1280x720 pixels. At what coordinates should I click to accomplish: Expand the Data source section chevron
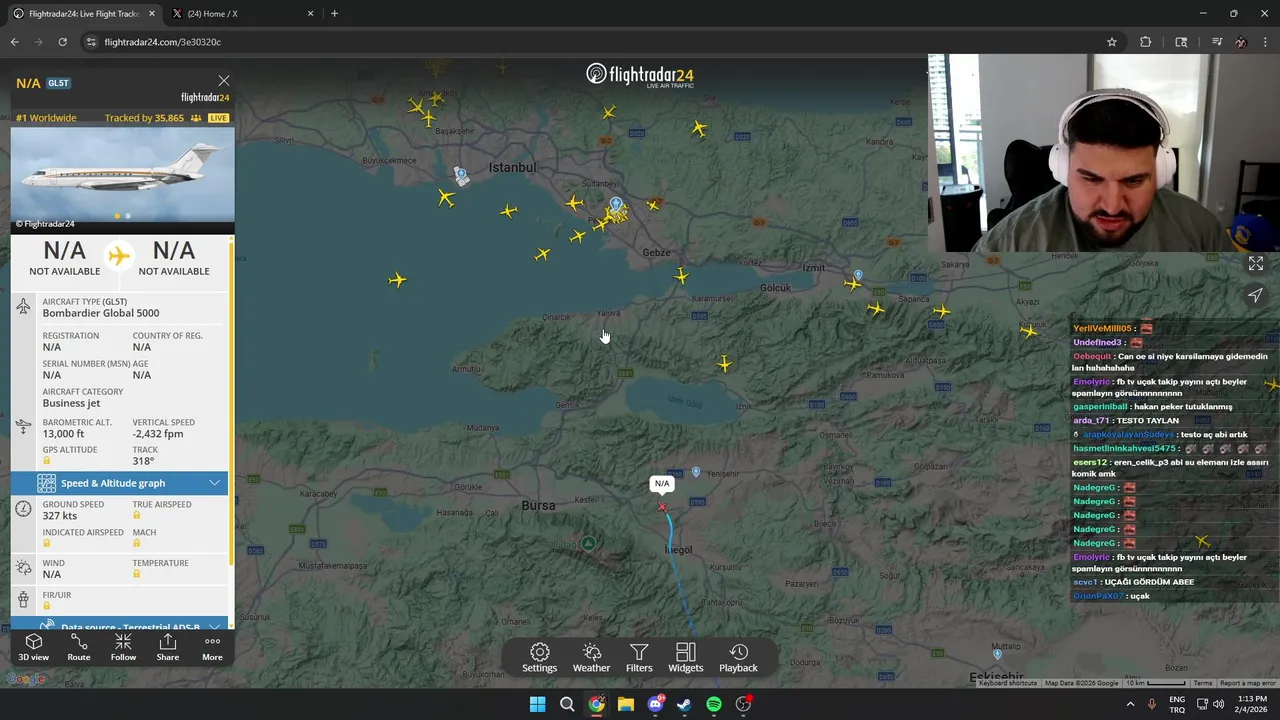click(x=214, y=627)
